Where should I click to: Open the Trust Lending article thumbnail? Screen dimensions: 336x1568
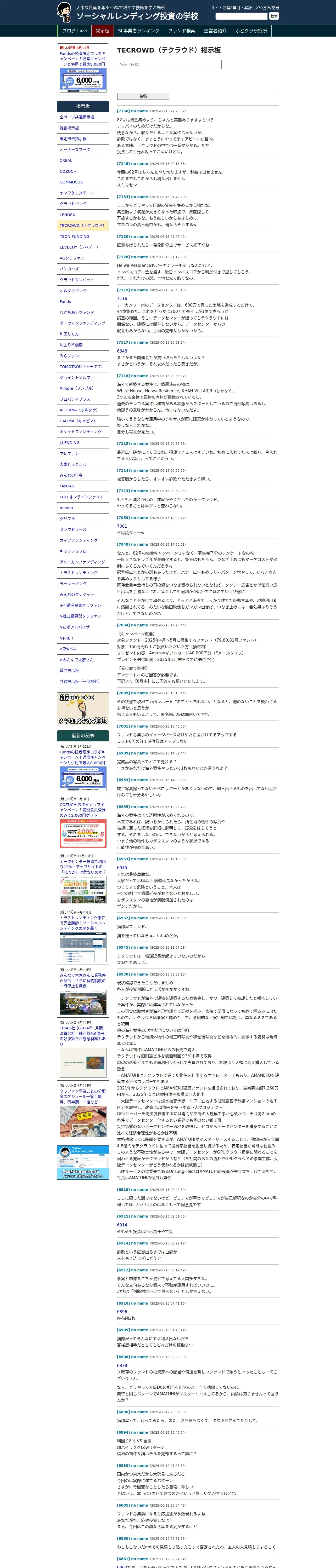click(83, 947)
